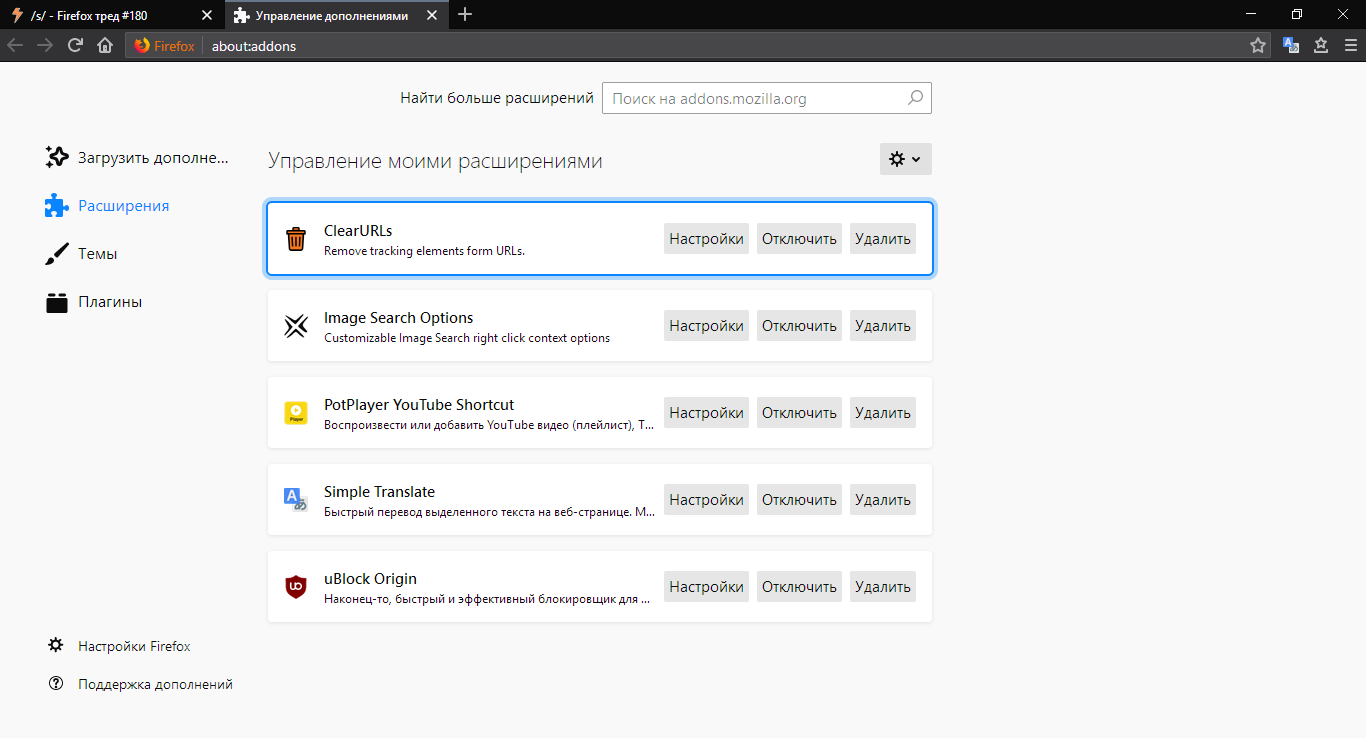Screen dimensions: 1366x738
Task: Disable uBlock Origin extension
Action: [799, 587]
